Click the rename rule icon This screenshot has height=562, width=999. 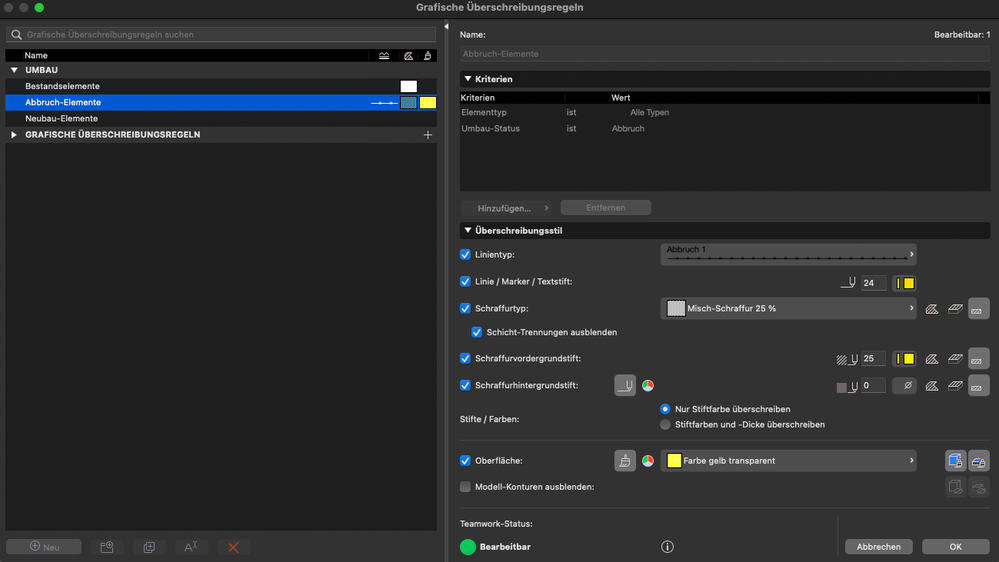pyautogui.click(x=190, y=547)
